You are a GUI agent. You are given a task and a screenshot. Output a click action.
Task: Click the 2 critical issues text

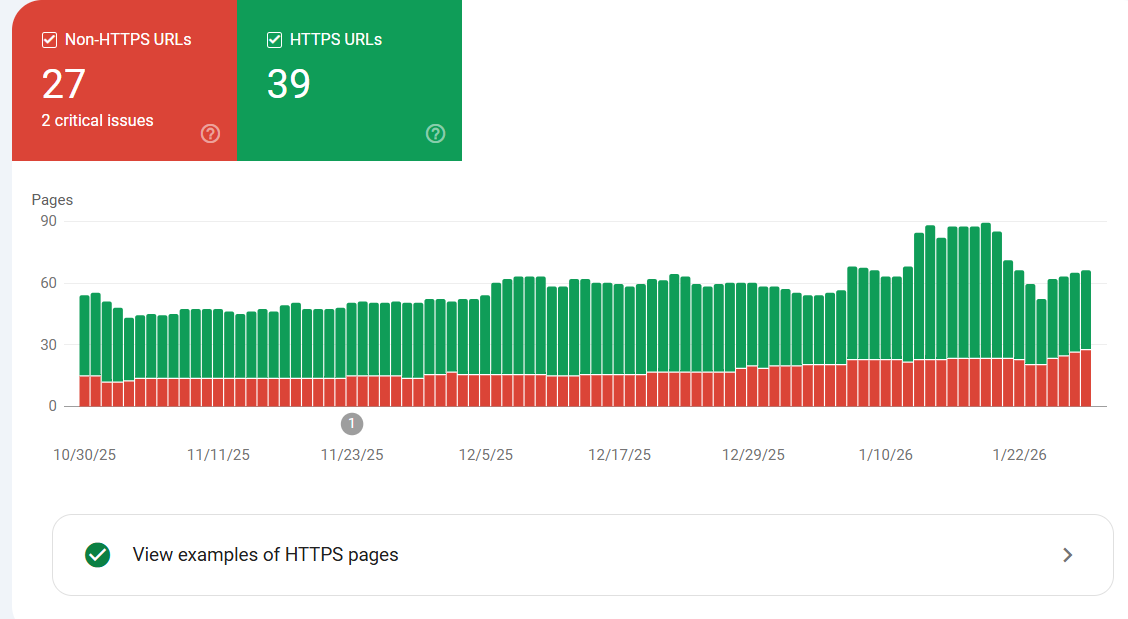coord(97,120)
